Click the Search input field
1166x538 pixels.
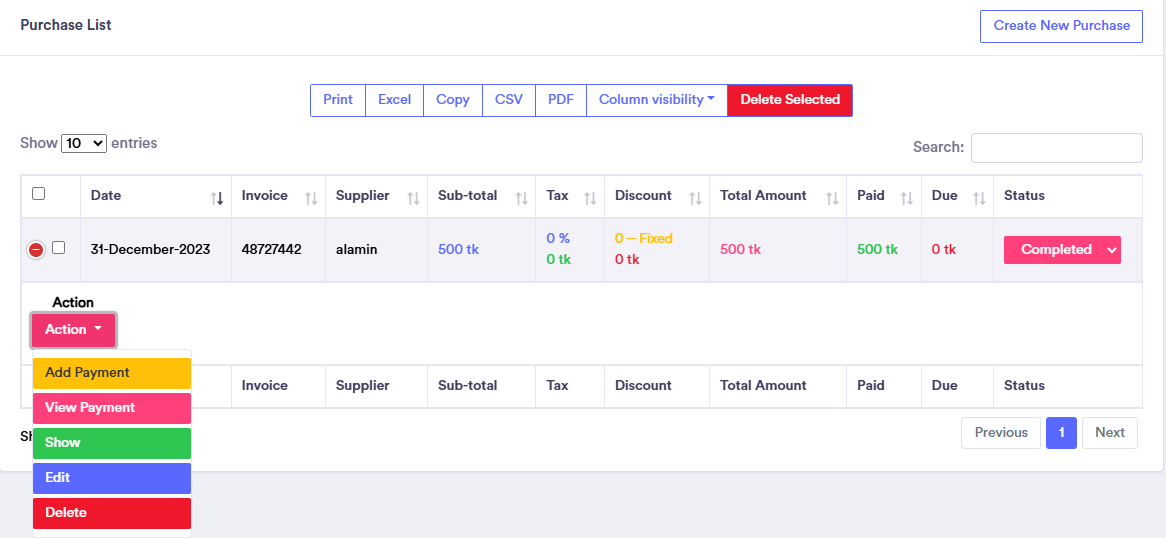pos(1056,148)
